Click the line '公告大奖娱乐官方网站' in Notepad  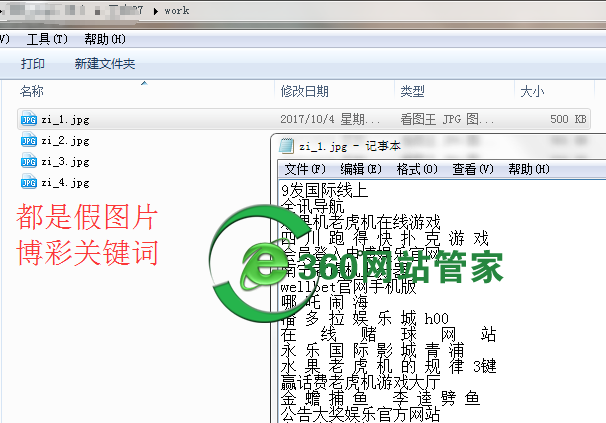360,414
